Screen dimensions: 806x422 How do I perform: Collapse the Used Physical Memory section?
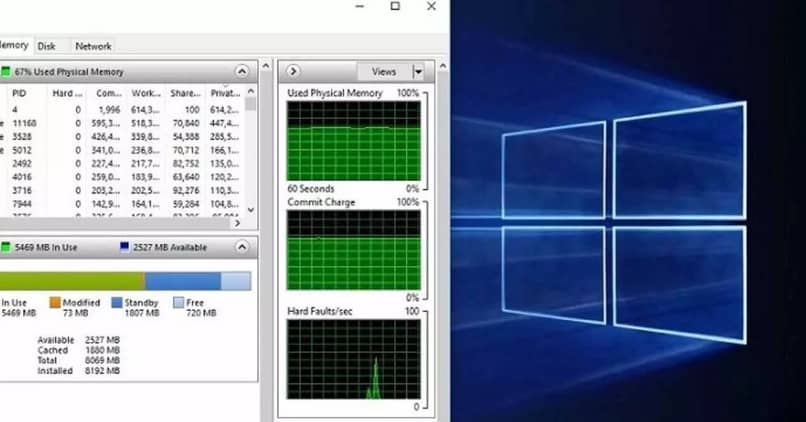pos(242,71)
